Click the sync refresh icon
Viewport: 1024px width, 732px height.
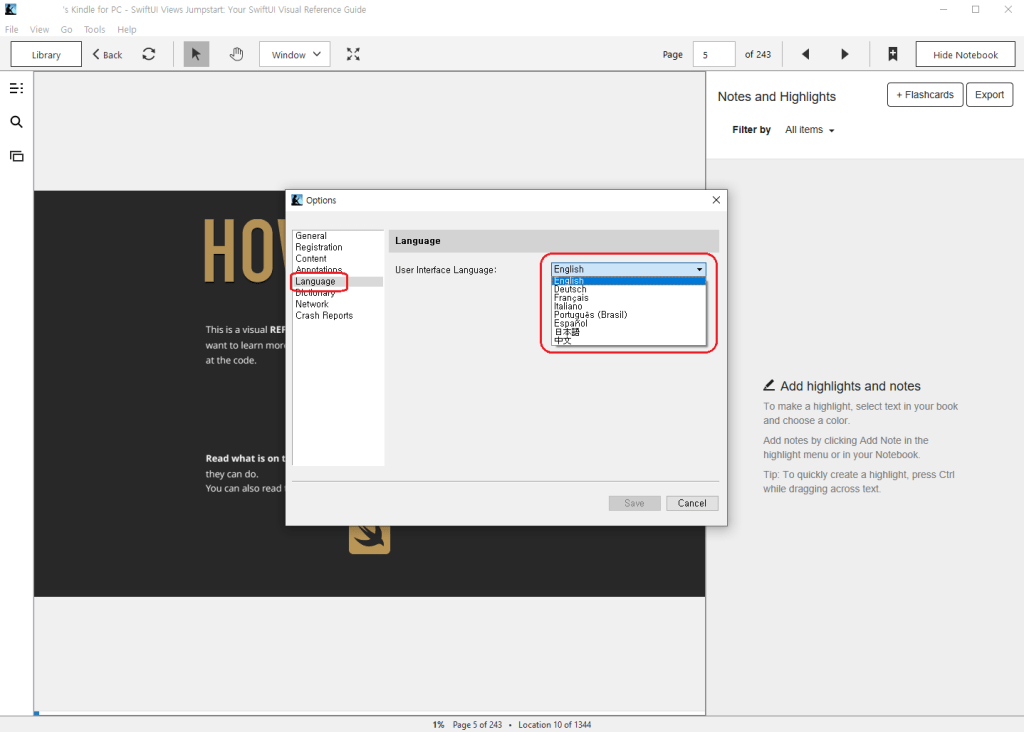coord(149,54)
